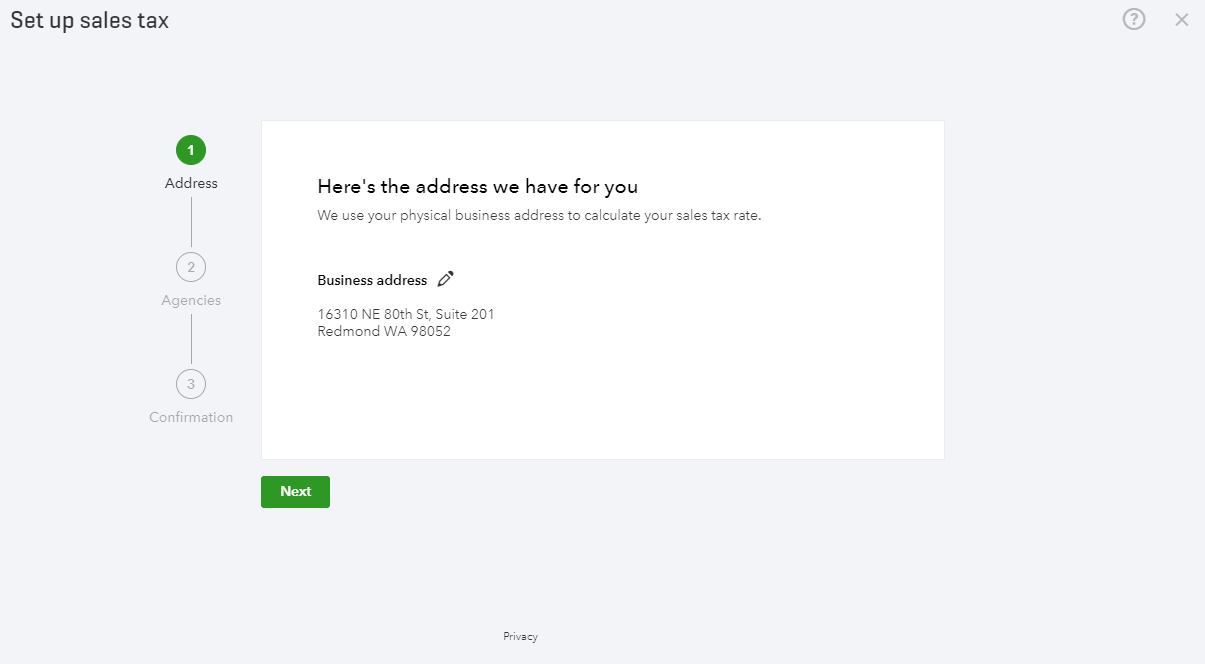Select the step 3 circle

pyautogui.click(x=191, y=384)
